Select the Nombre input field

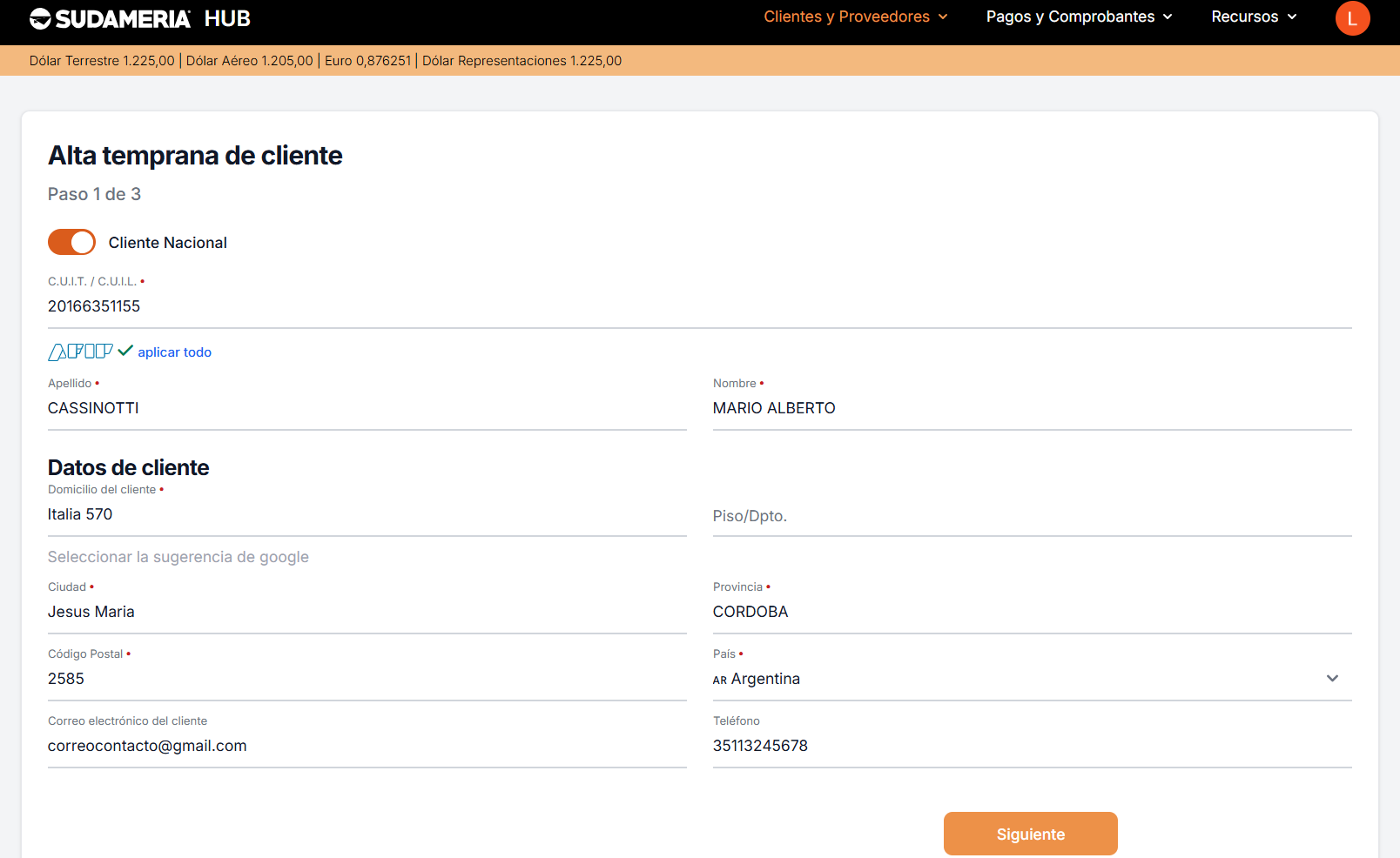pyautogui.click(x=1032, y=408)
